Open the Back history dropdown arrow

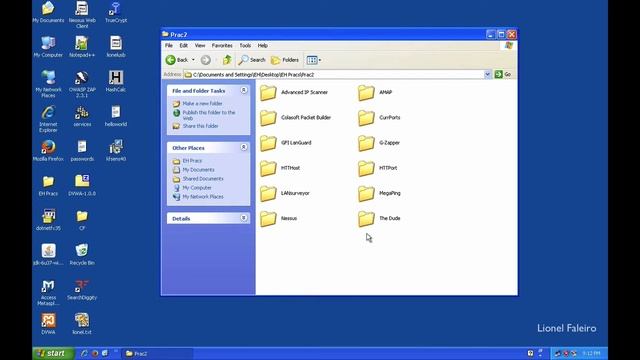click(x=193, y=60)
